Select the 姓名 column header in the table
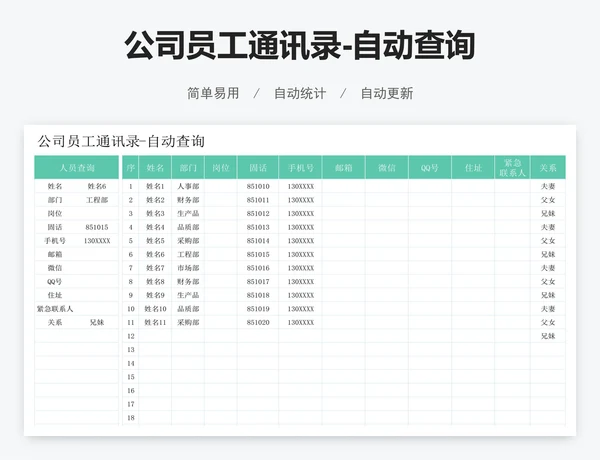This screenshot has width=600, height=460. tap(155, 168)
